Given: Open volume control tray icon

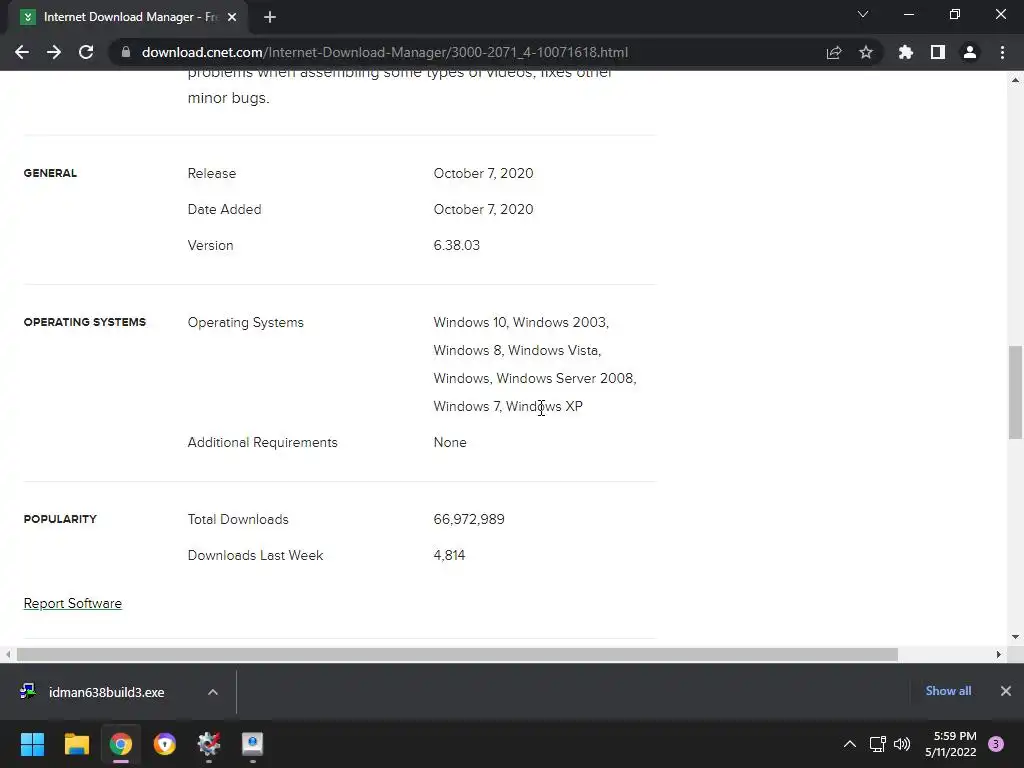Looking at the screenshot, I should (902, 744).
